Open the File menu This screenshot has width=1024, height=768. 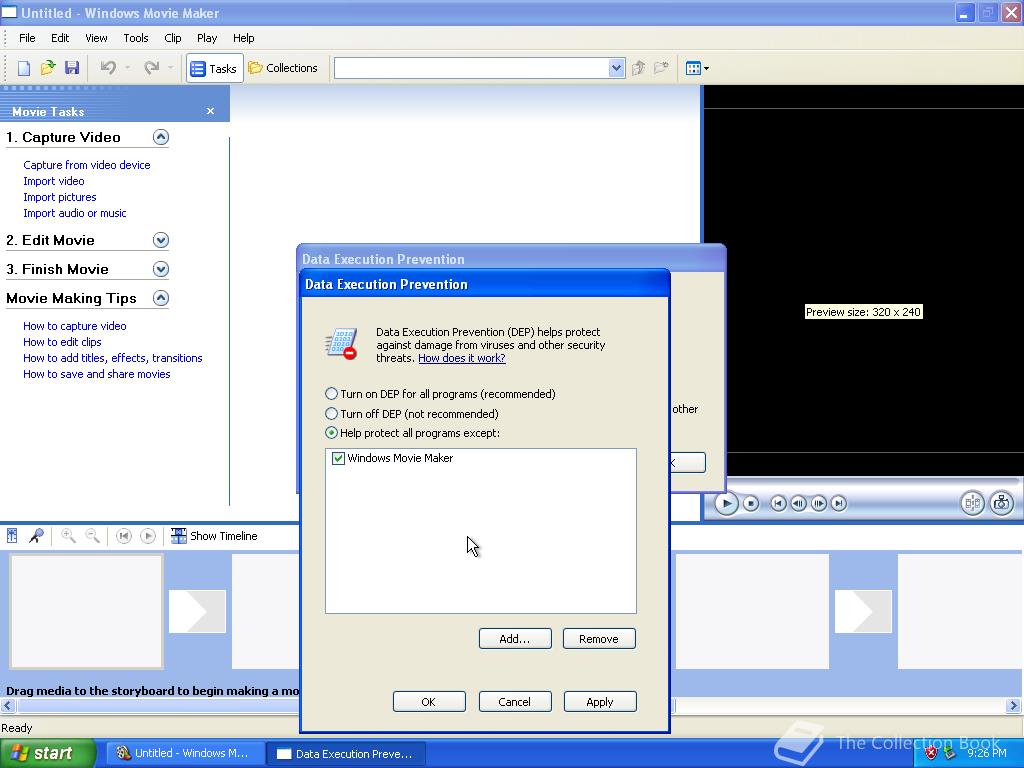[27, 38]
